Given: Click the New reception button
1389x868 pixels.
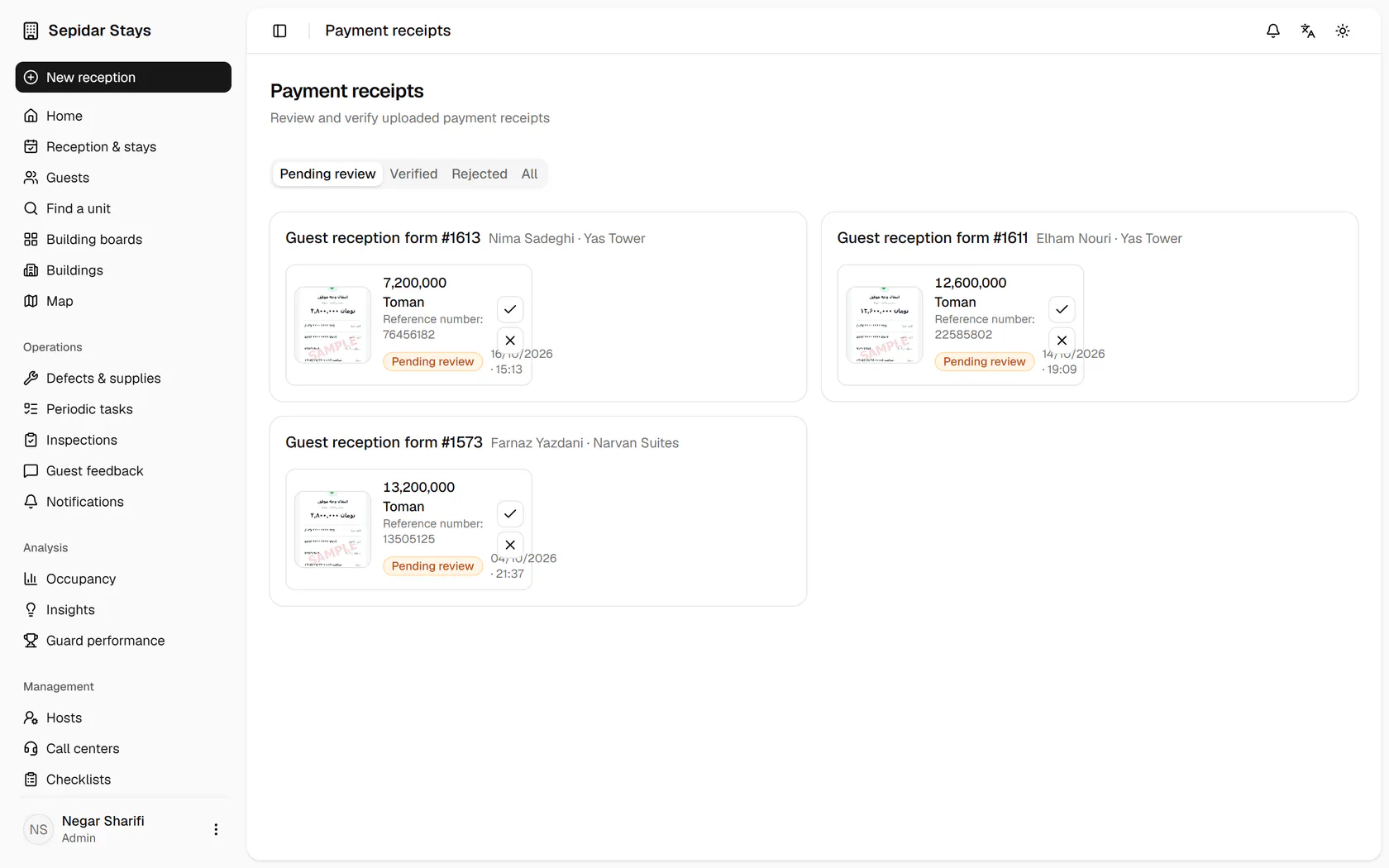Looking at the screenshot, I should point(123,77).
